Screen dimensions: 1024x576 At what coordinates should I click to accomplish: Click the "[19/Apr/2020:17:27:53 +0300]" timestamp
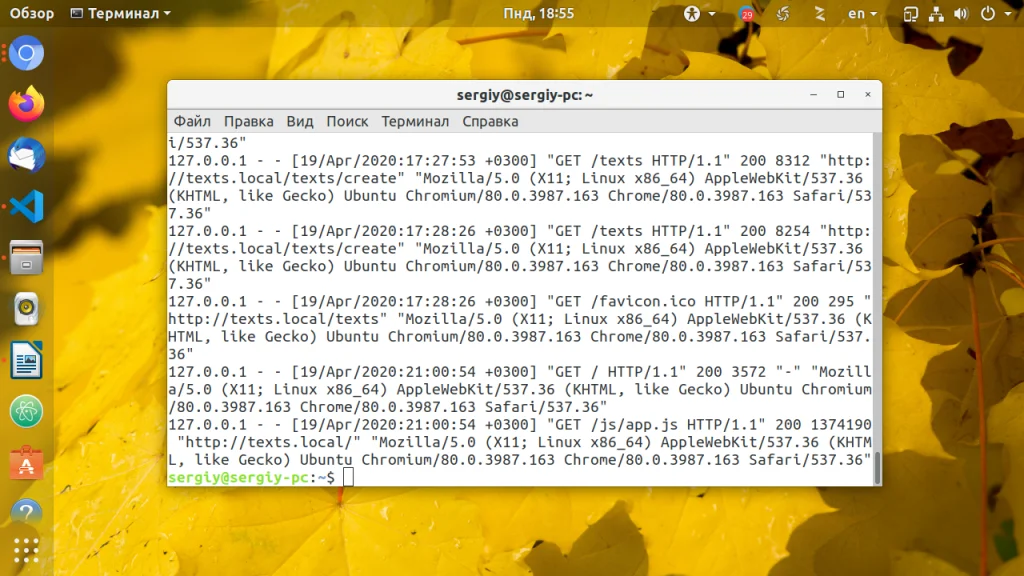(x=414, y=161)
